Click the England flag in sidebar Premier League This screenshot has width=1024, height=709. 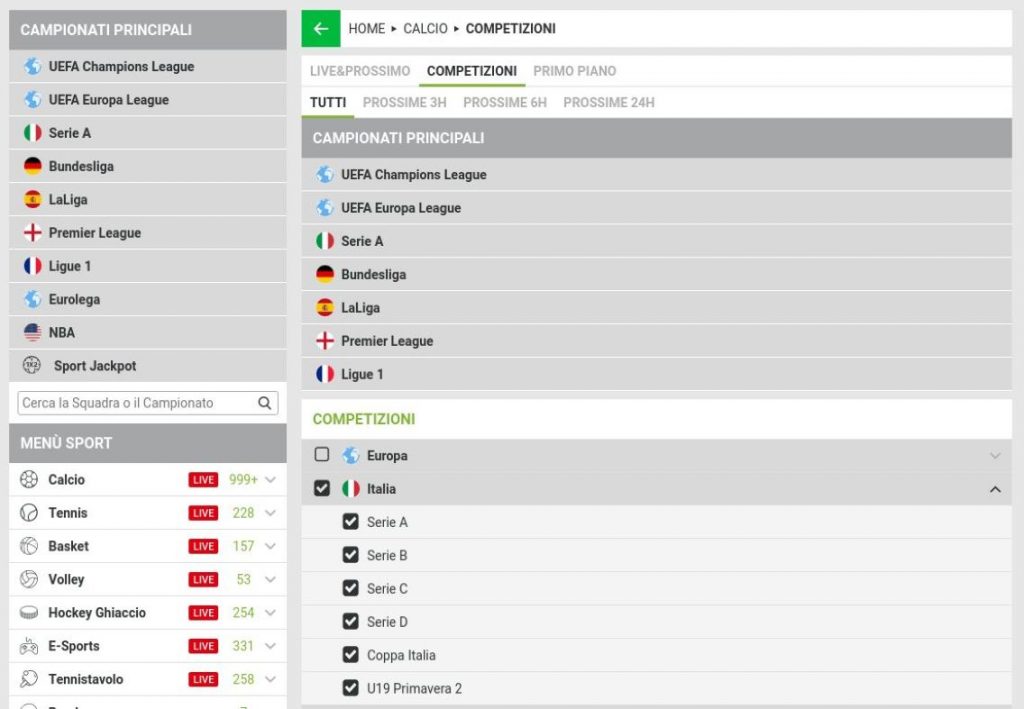33,232
